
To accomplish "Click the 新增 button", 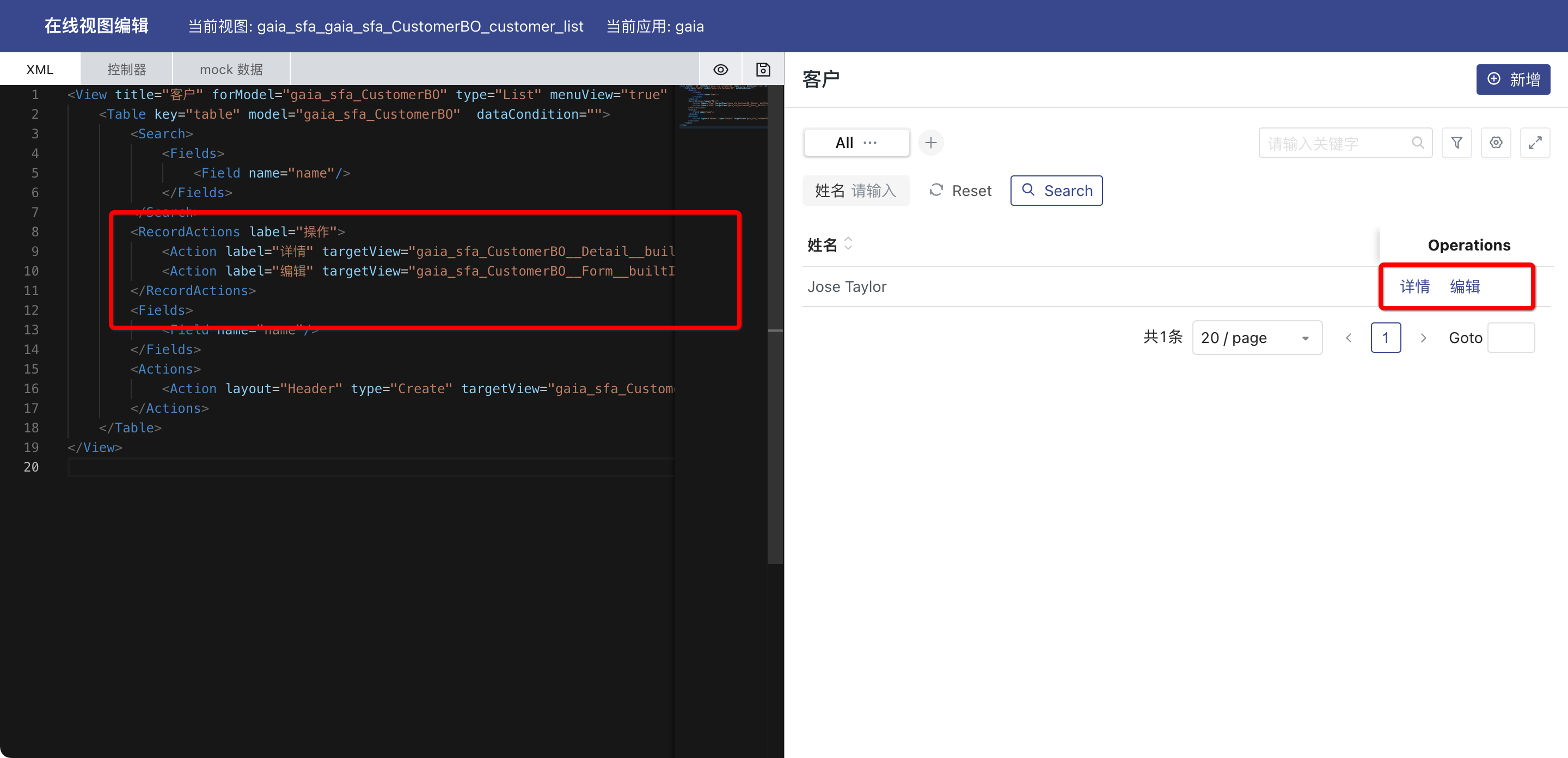I will (1513, 80).
